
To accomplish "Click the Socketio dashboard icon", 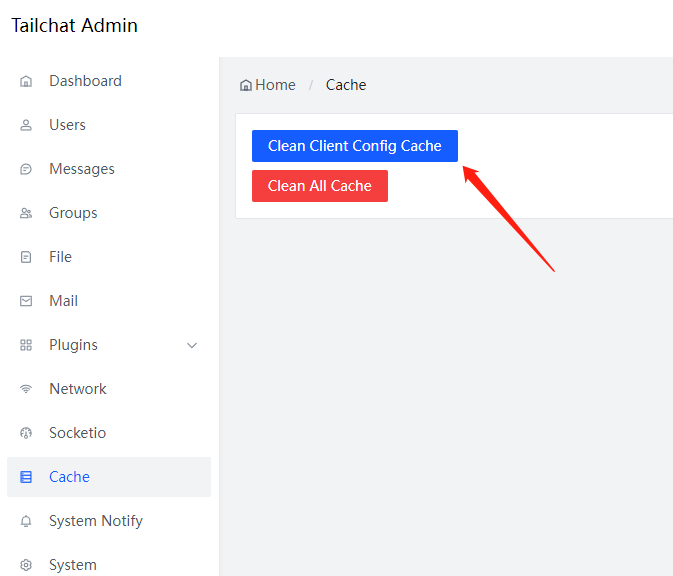I will [26, 433].
